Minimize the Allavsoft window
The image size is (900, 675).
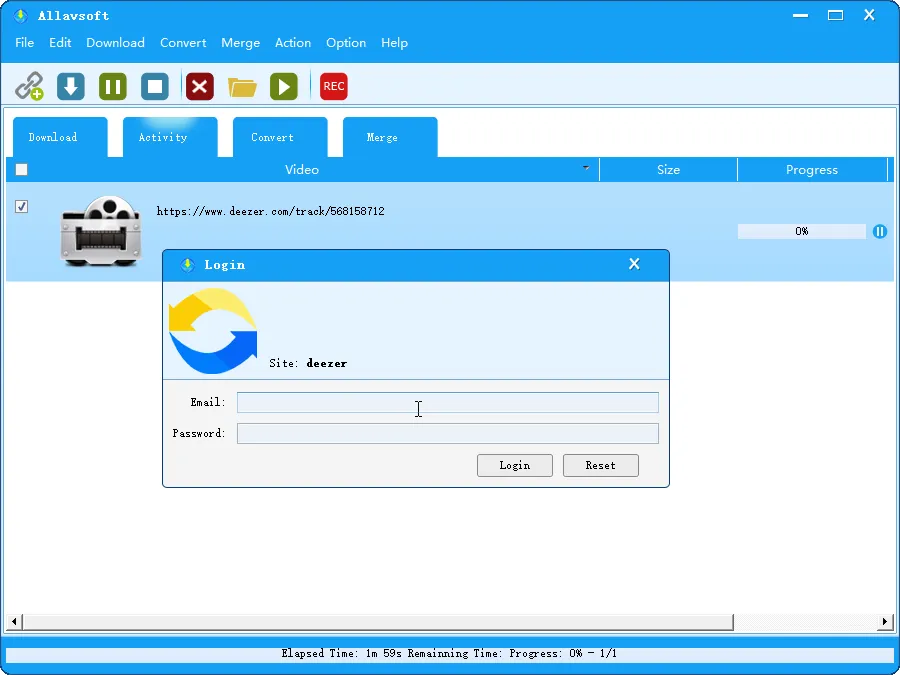[801, 16]
